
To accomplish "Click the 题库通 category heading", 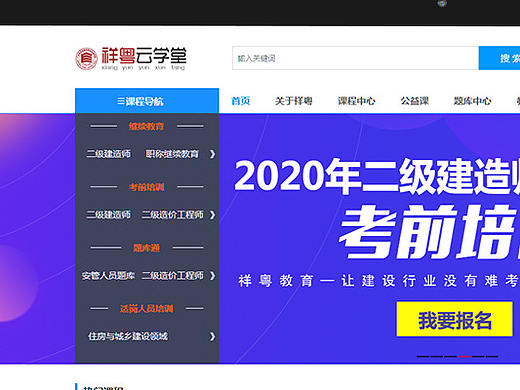I will [x=146, y=248].
